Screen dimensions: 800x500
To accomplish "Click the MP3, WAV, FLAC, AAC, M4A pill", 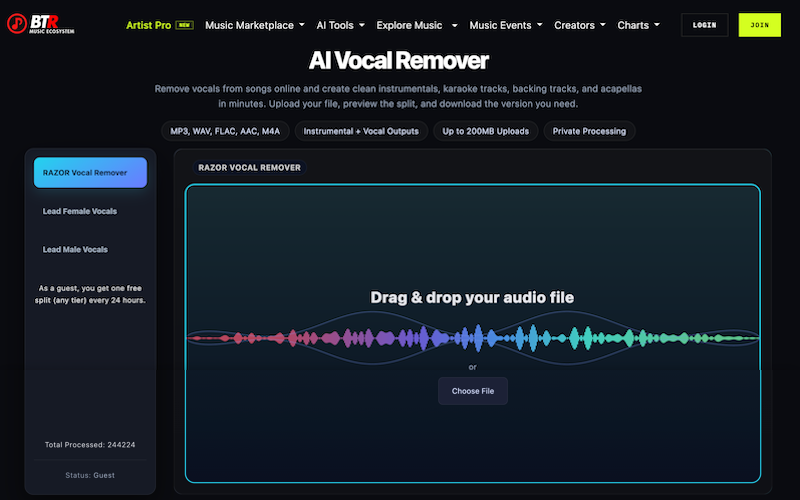I will 225,131.
